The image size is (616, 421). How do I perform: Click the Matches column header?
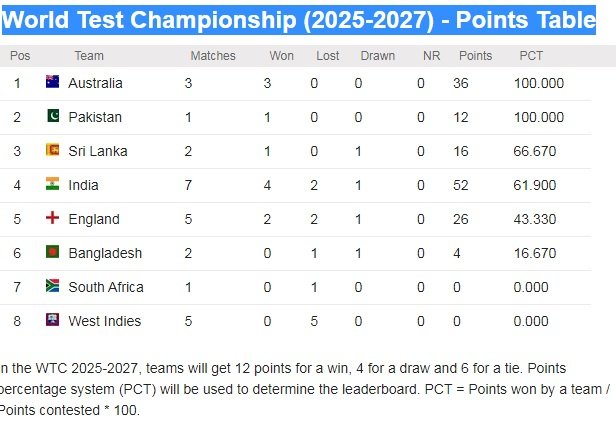click(213, 56)
